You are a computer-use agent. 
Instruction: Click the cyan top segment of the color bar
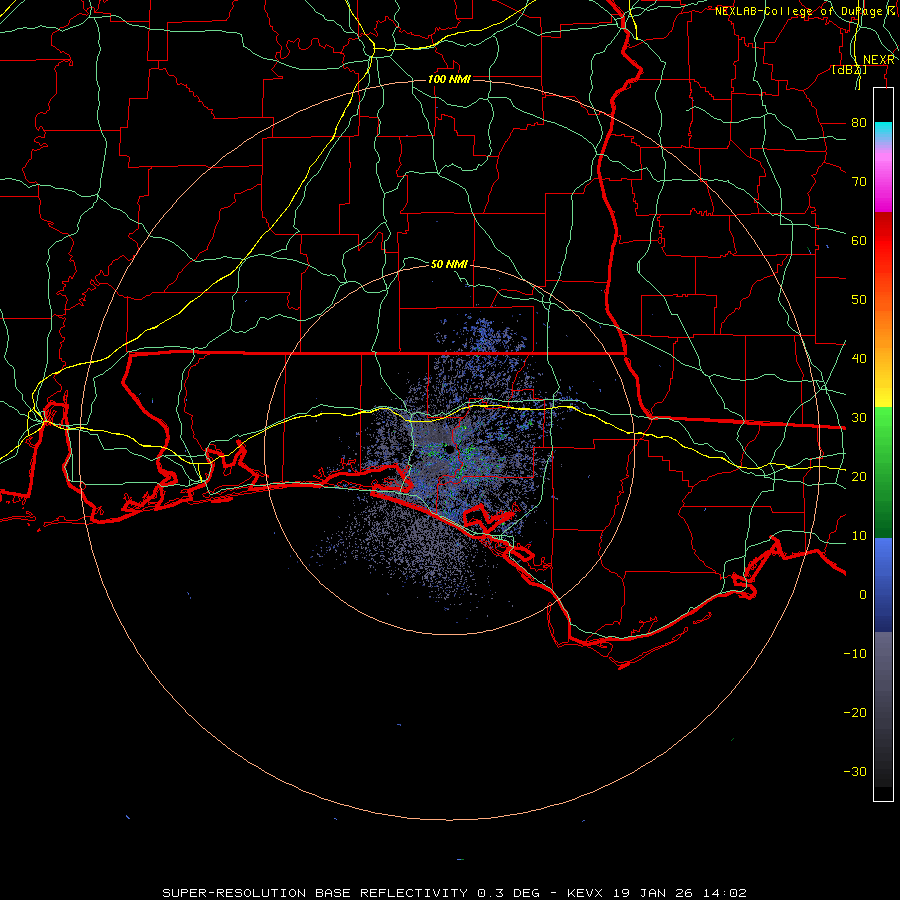[883, 132]
